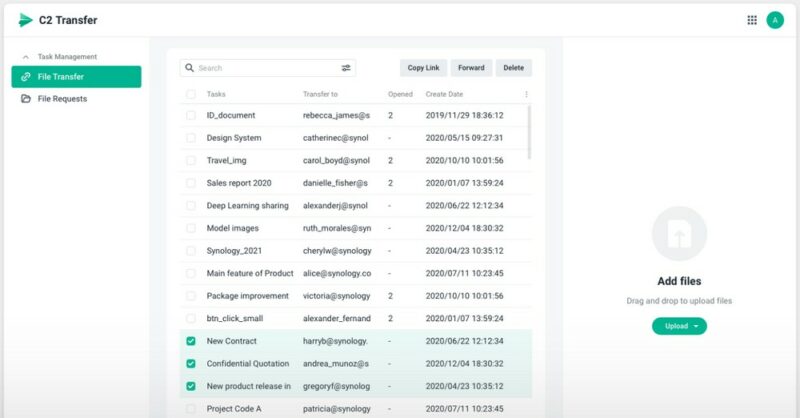The width and height of the screenshot is (800, 418).
Task: Select the Project Code A task
Action: coord(234,409)
